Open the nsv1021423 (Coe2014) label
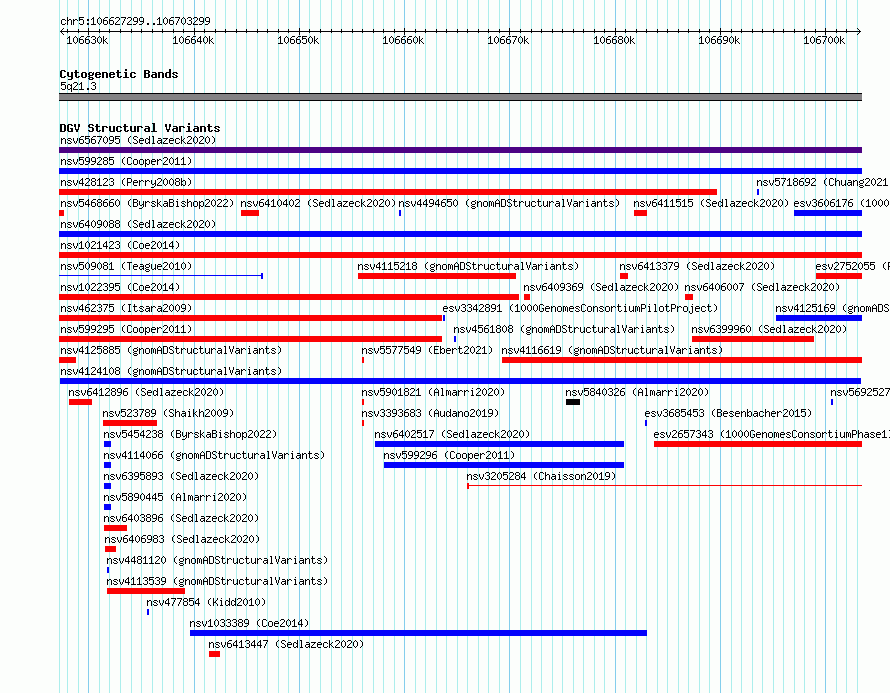 [120, 245]
